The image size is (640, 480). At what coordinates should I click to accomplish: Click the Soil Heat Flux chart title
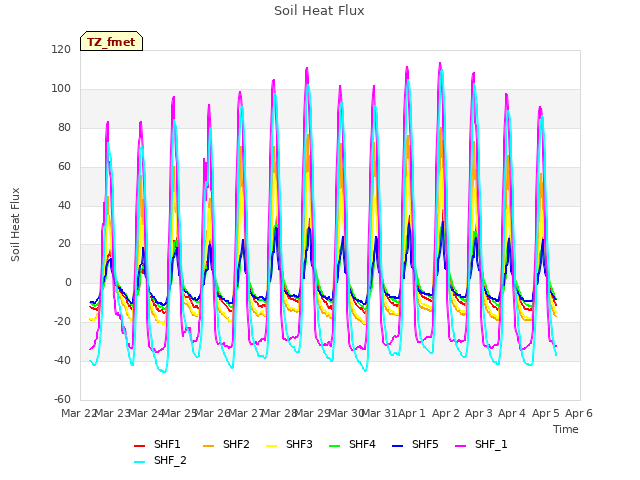click(319, 11)
